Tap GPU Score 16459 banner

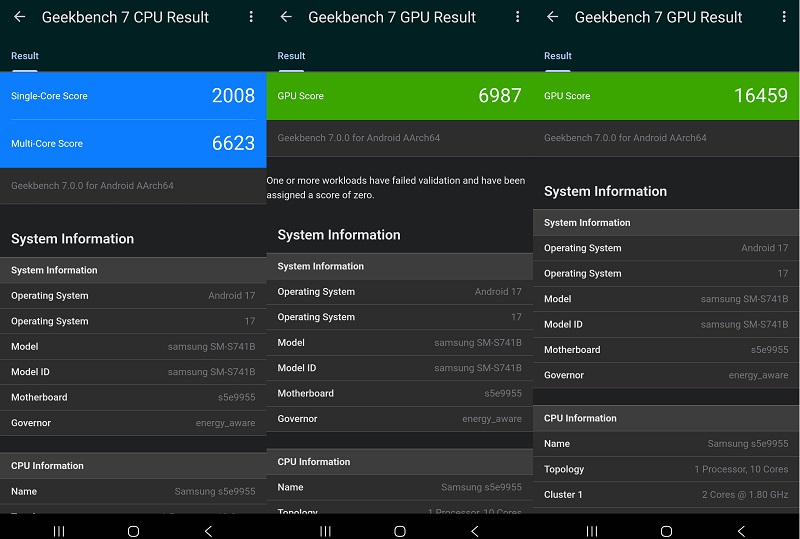tap(666, 95)
